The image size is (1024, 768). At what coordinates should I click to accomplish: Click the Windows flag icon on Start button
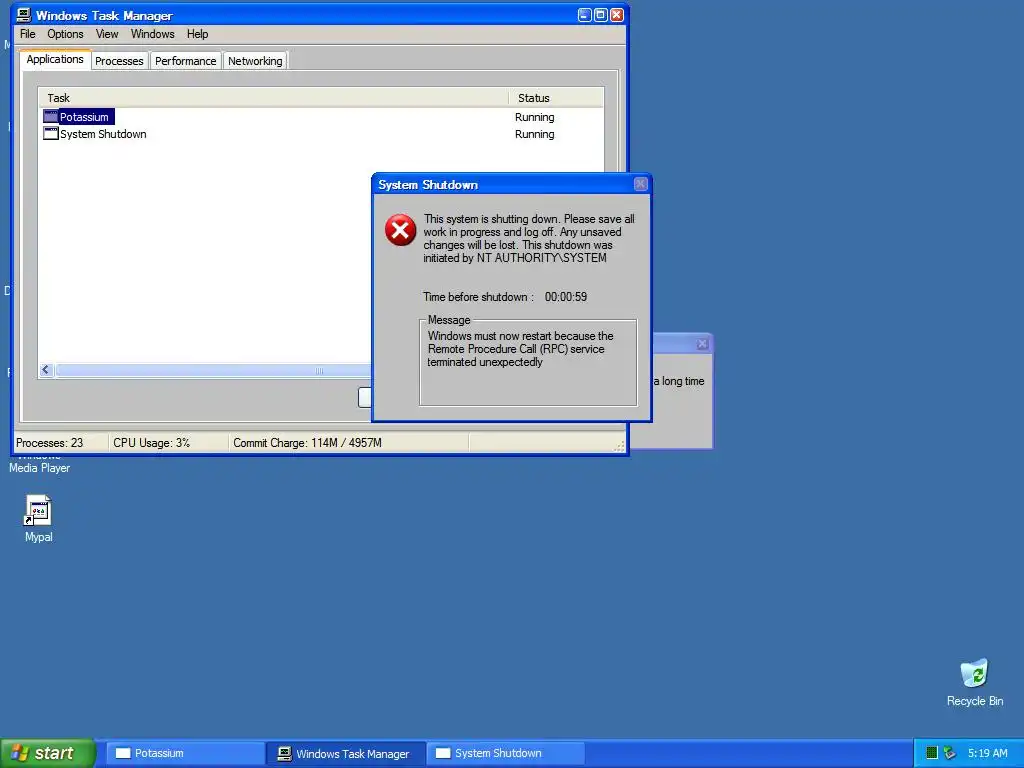[20, 753]
